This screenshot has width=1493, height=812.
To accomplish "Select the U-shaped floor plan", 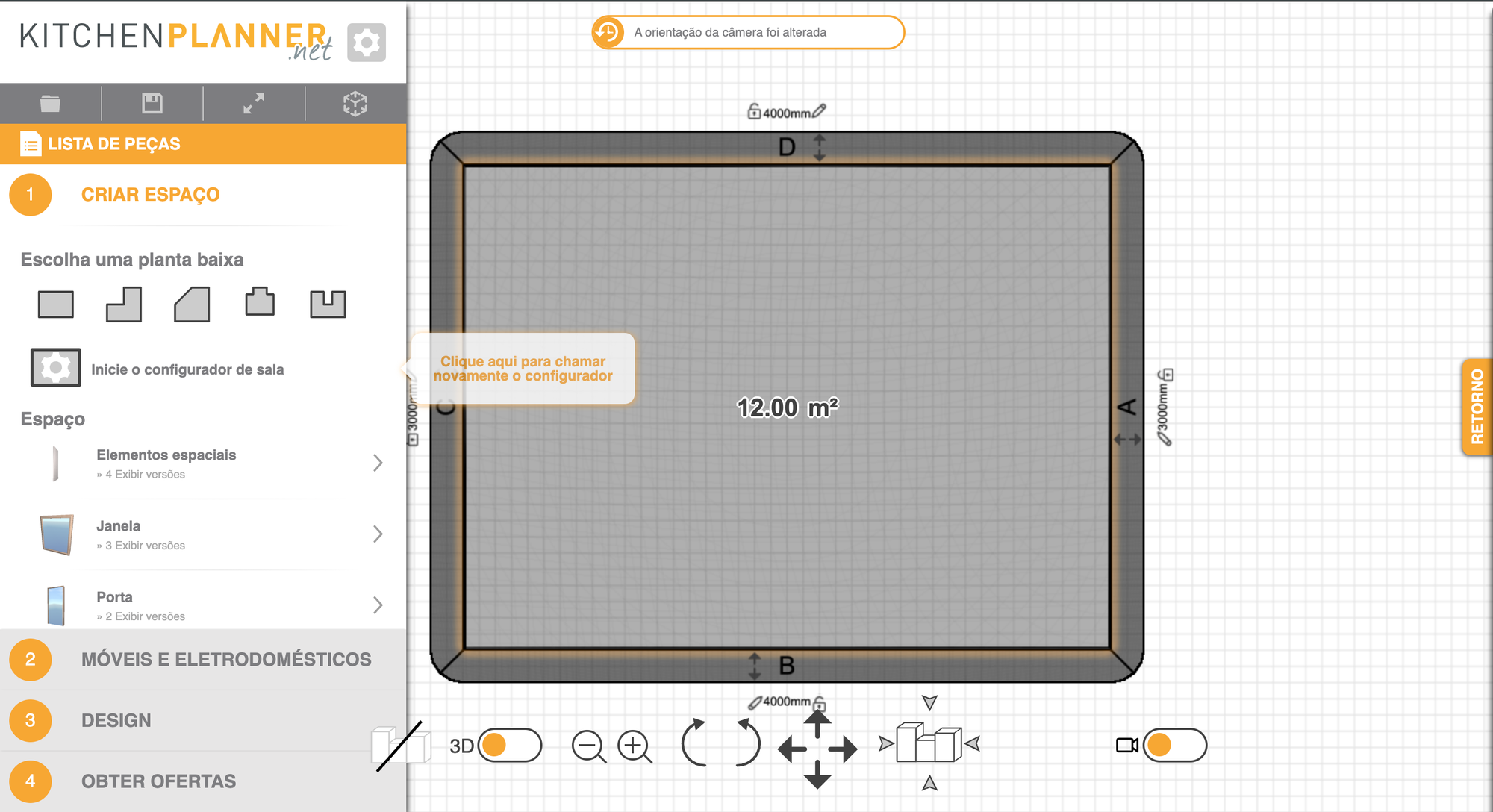I will click(327, 304).
